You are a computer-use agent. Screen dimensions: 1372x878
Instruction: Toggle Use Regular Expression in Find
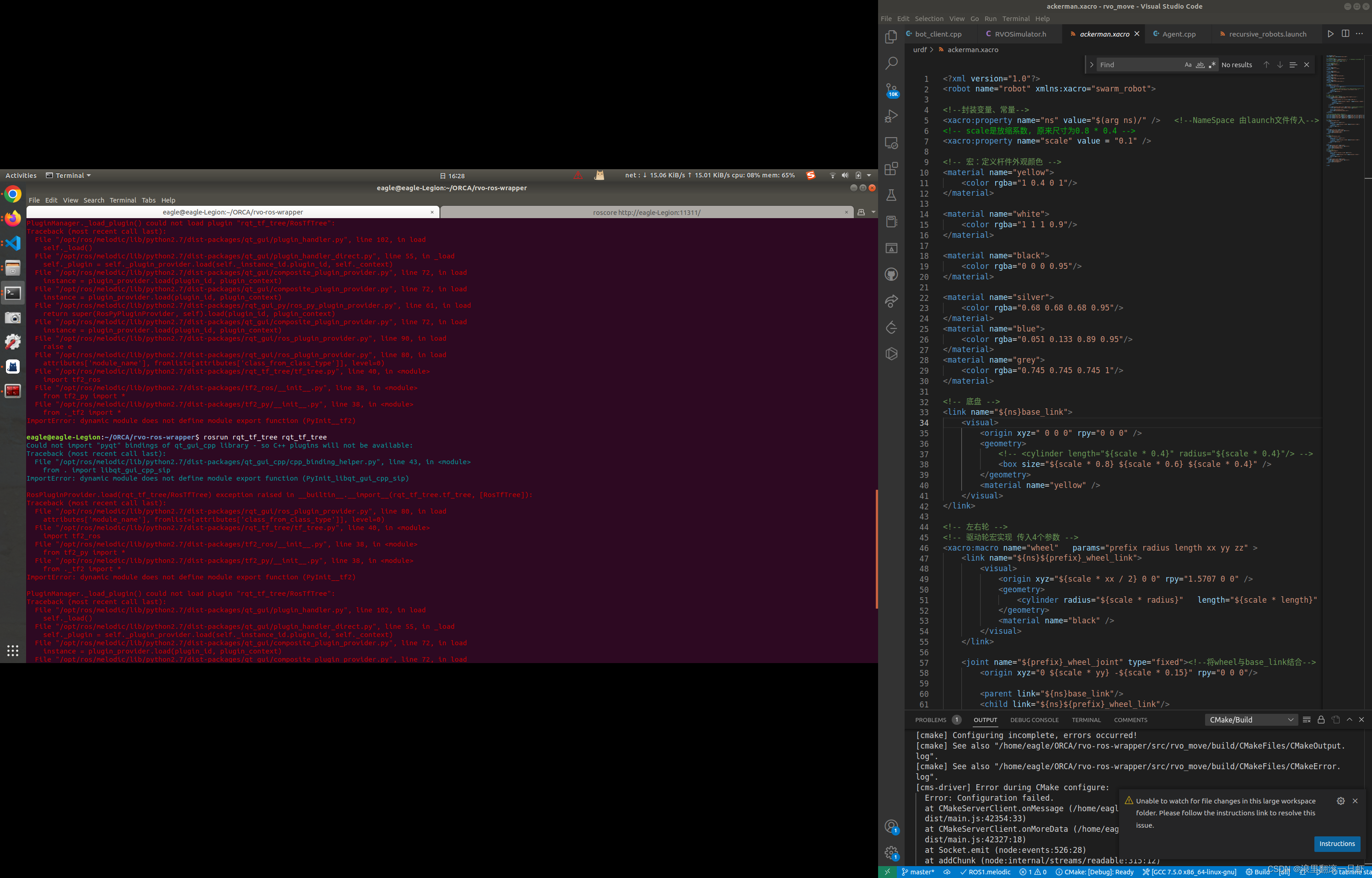[1212, 65]
